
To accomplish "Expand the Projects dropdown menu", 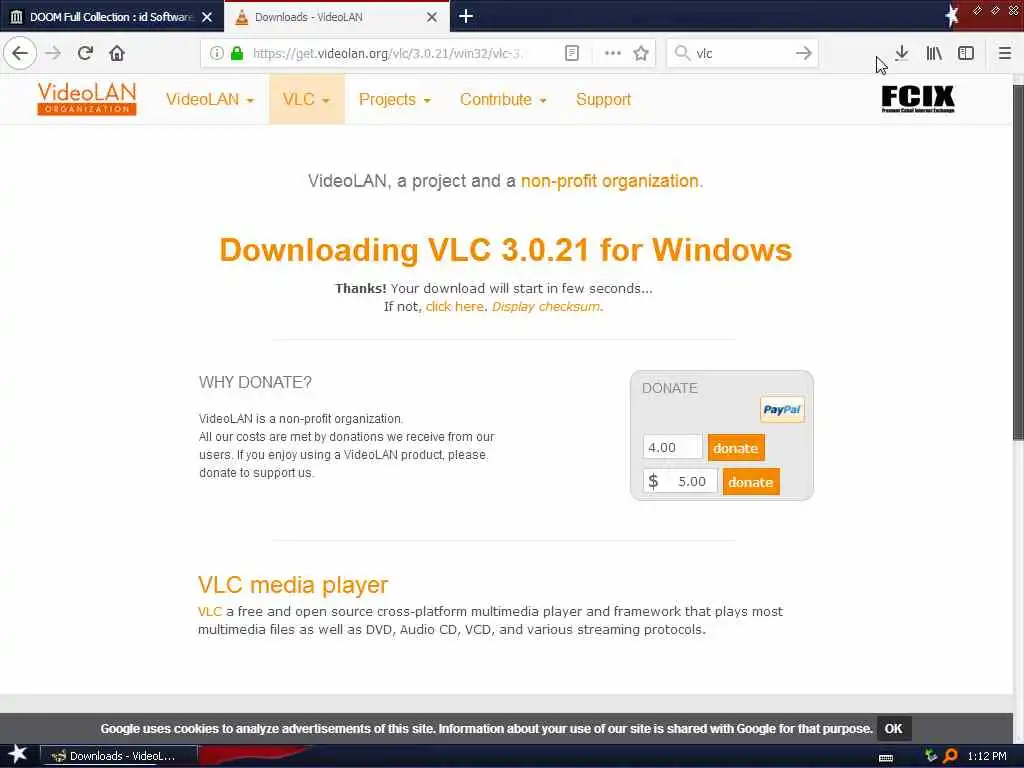I will pyautogui.click(x=394, y=99).
